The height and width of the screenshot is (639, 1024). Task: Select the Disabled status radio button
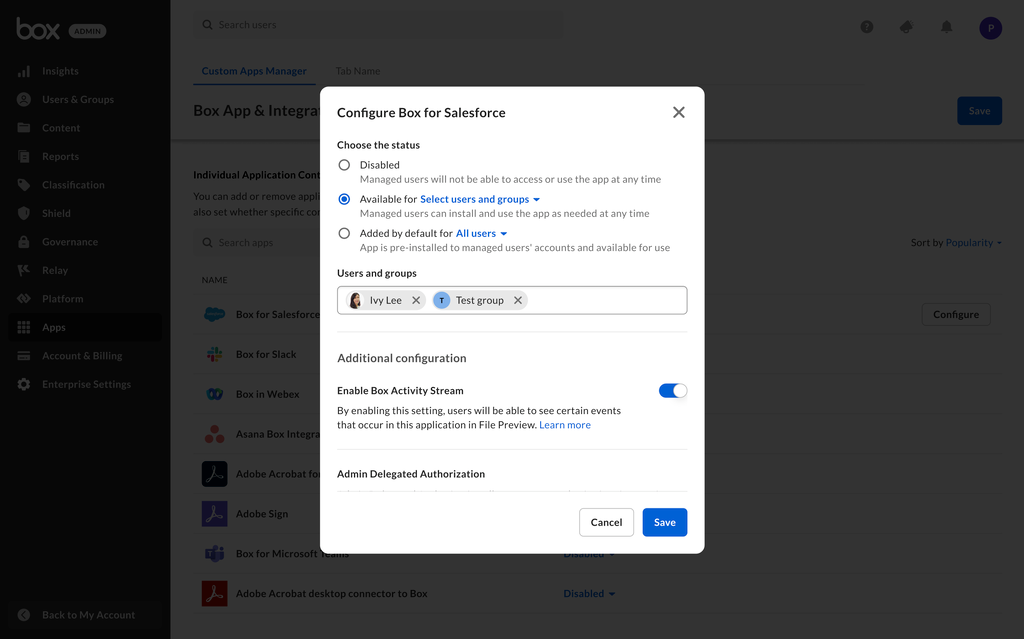(344, 165)
